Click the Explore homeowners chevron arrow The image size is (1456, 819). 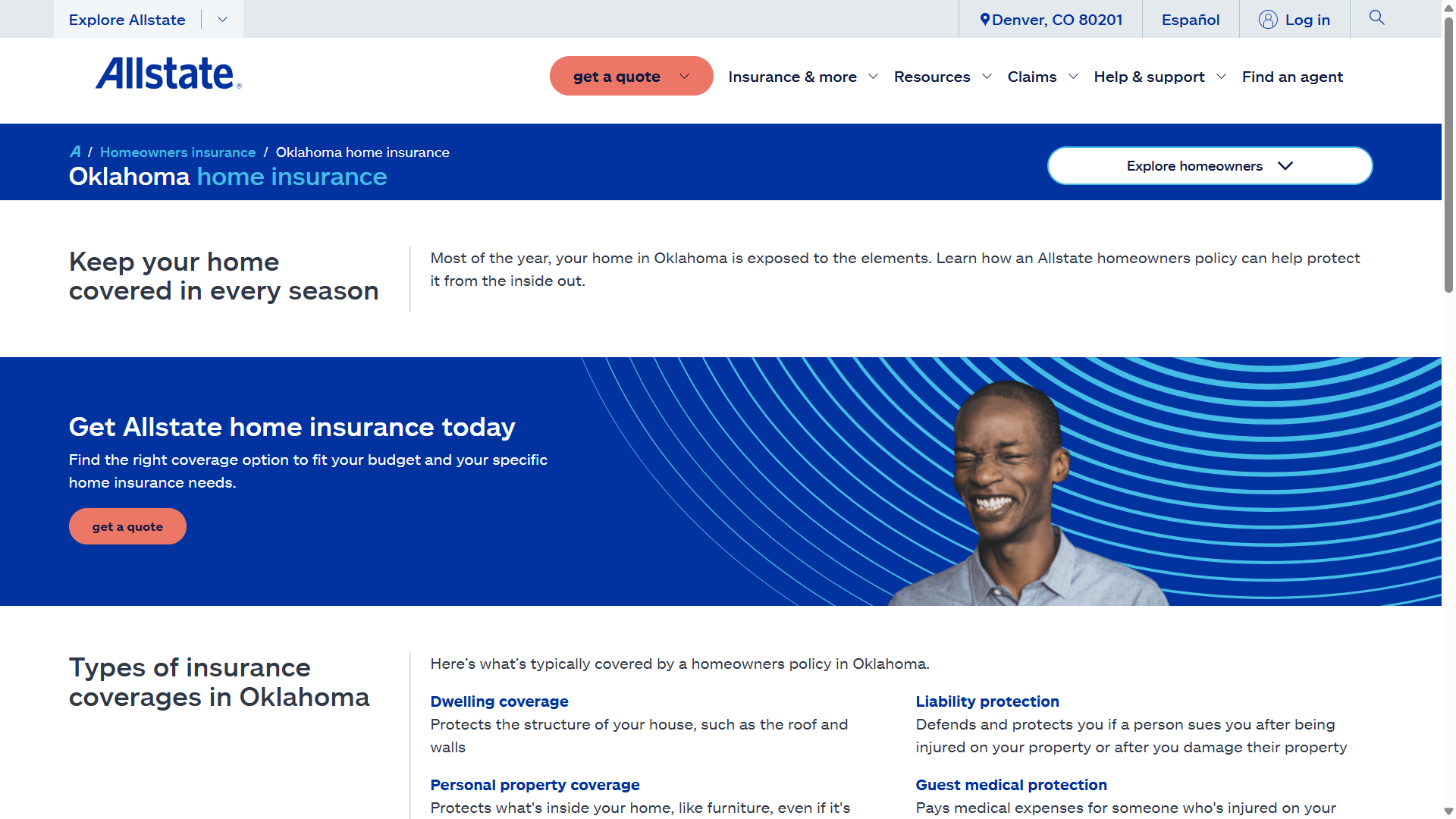pos(1285,165)
